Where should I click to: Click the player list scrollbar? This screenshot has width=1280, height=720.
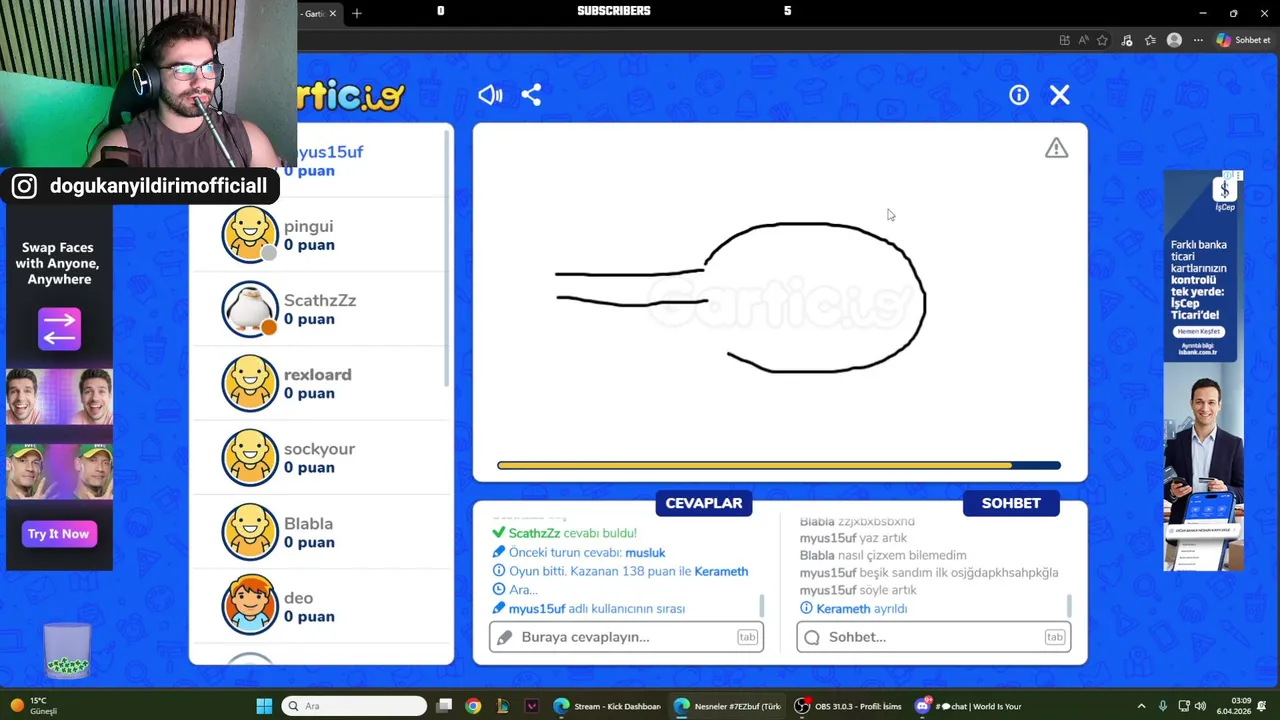(448, 260)
